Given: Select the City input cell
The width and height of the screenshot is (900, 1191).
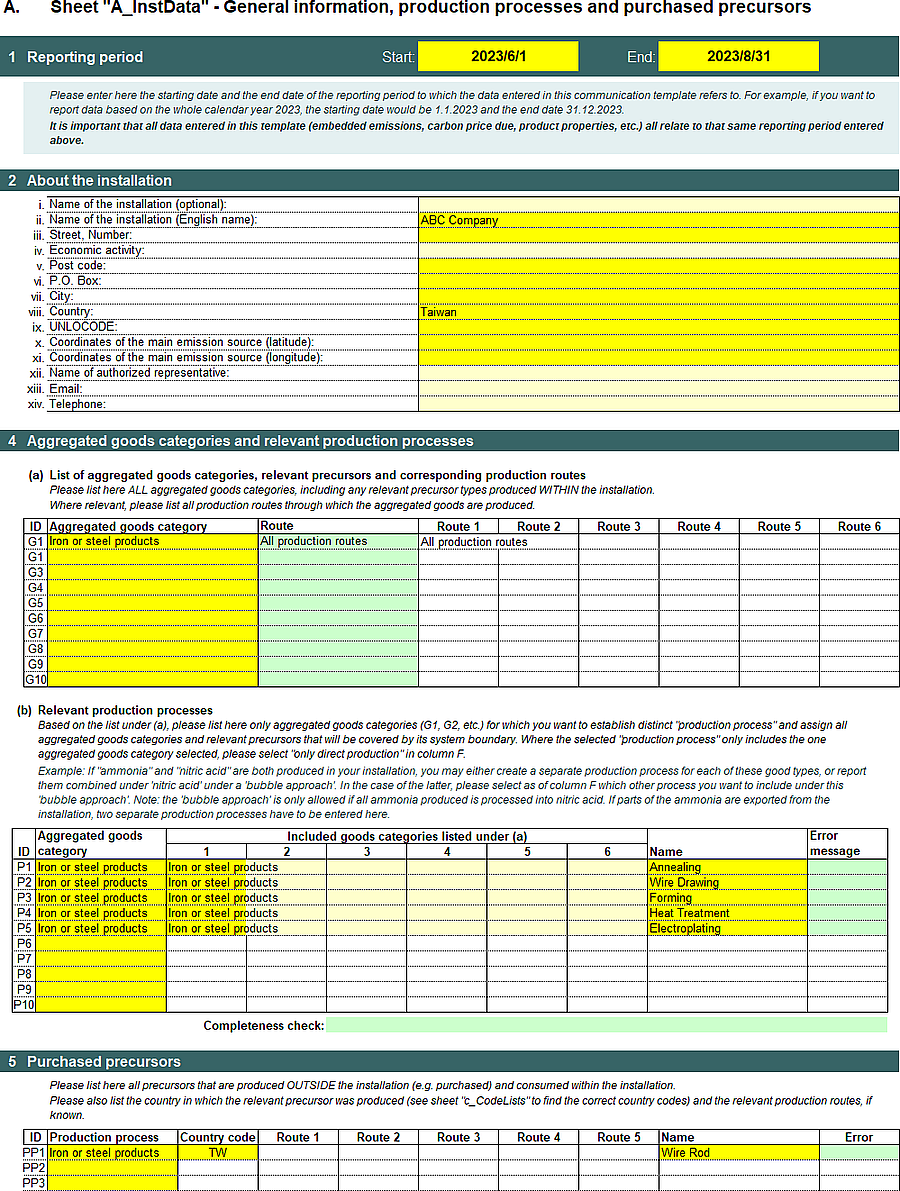Looking at the screenshot, I should pyautogui.click(x=658, y=297).
